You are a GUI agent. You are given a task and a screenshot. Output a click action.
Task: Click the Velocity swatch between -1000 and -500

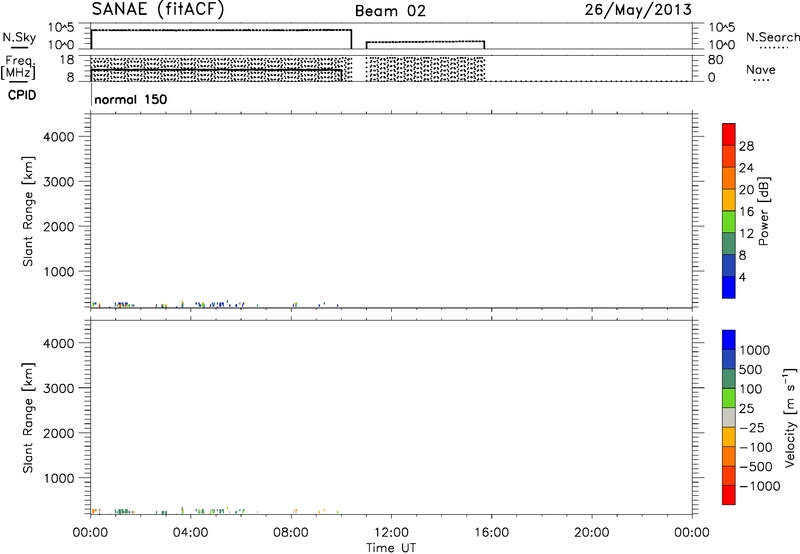[729, 475]
